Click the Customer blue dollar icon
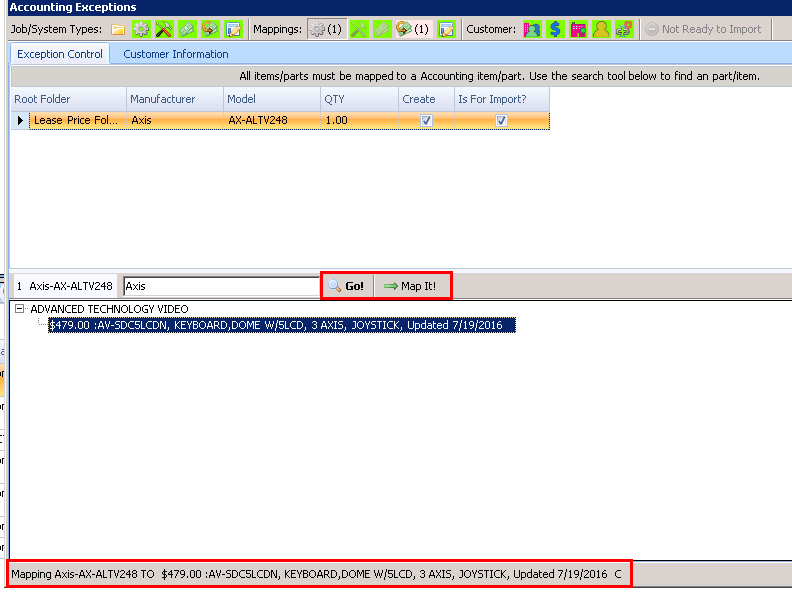The width and height of the screenshot is (792, 593). pyautogui.click(x=555, y=29)
